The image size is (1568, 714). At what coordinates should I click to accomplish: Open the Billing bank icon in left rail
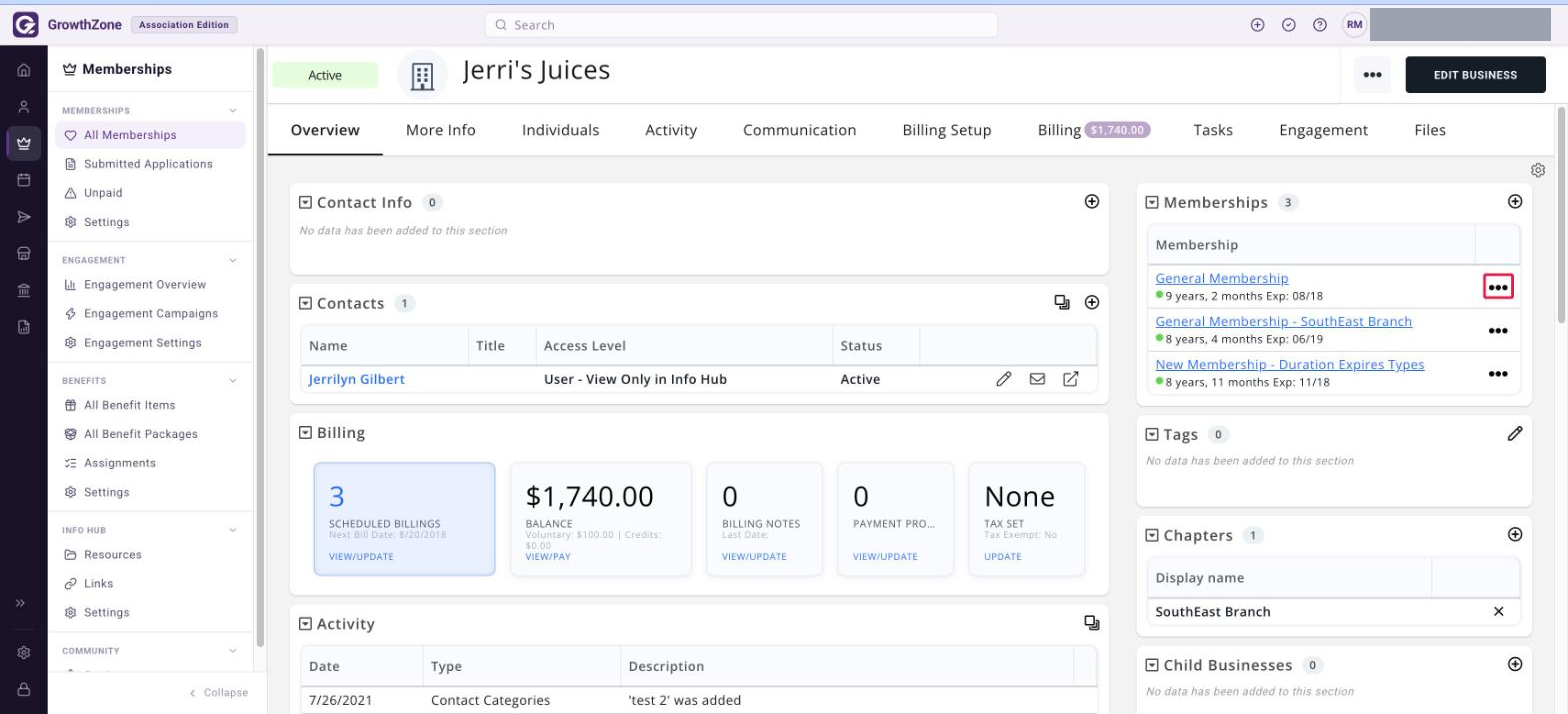(x=24, y=290)
